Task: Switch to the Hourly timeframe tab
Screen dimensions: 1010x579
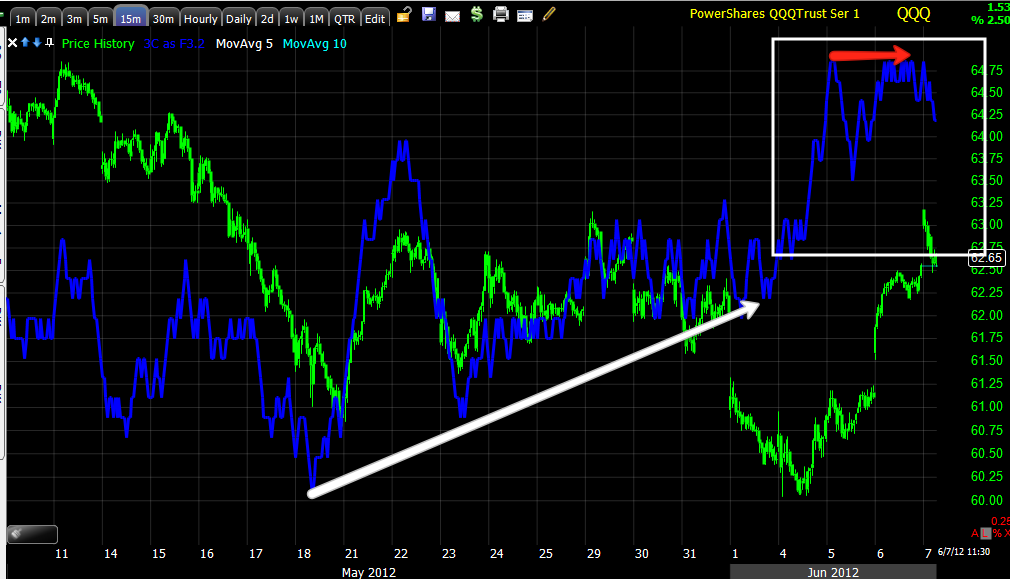Action: click(x=201, y=17)
